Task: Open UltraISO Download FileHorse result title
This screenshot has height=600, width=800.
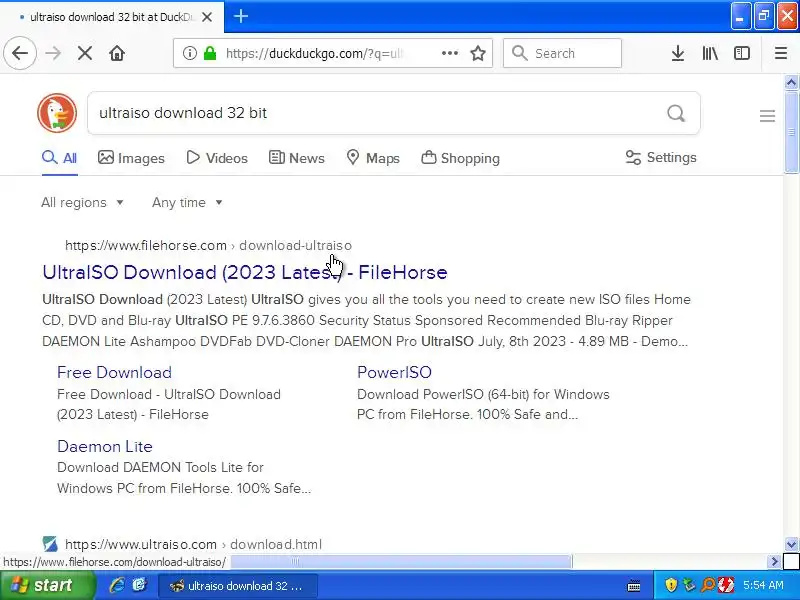Action: pos(245,272)
